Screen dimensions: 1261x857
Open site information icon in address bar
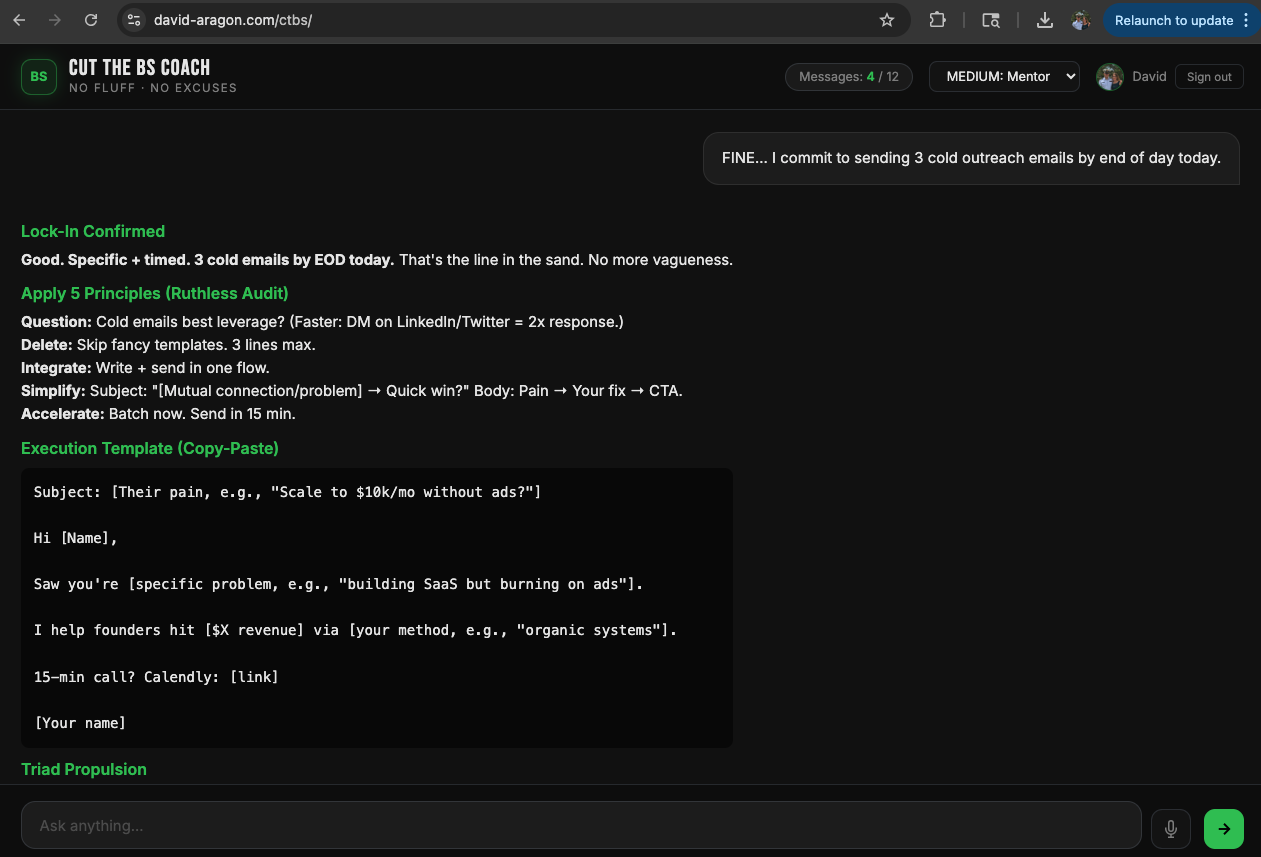(x=135, y=20)
